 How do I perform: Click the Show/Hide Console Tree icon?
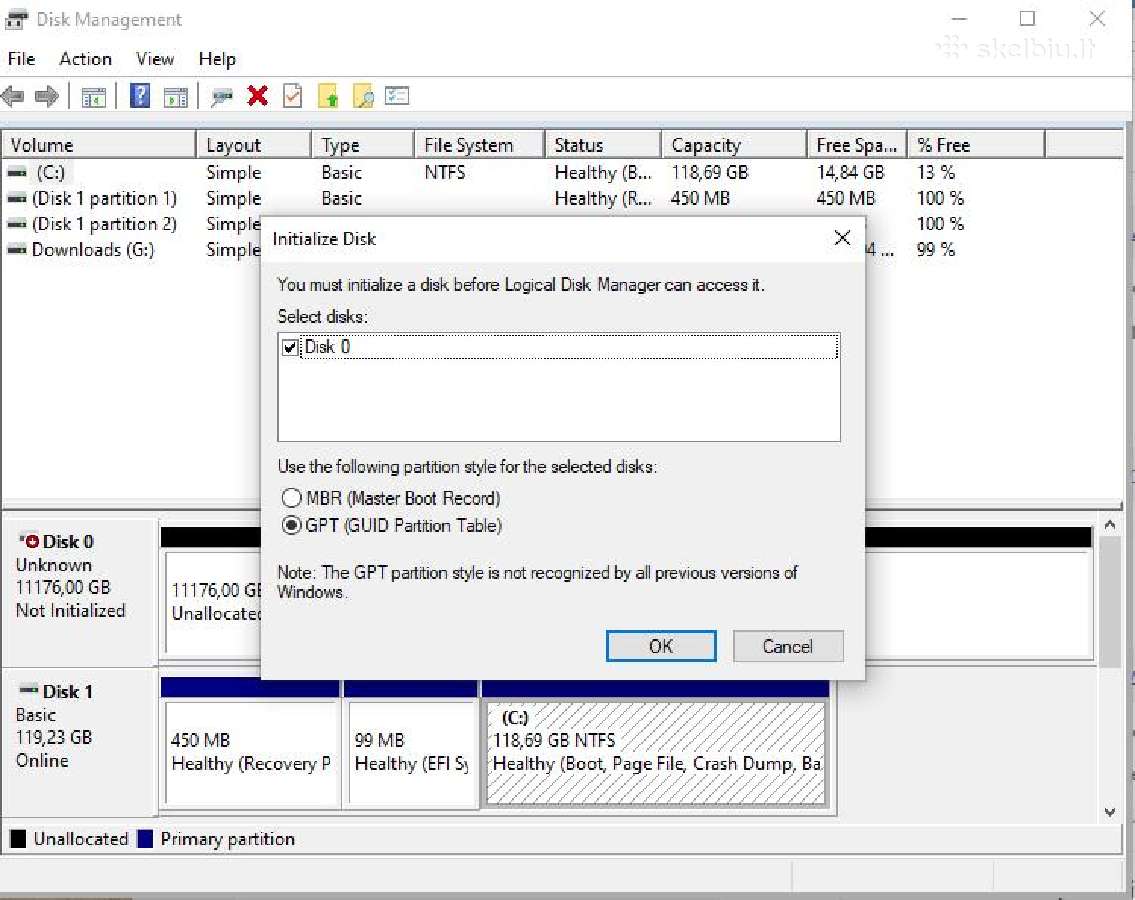coord(93,96)
